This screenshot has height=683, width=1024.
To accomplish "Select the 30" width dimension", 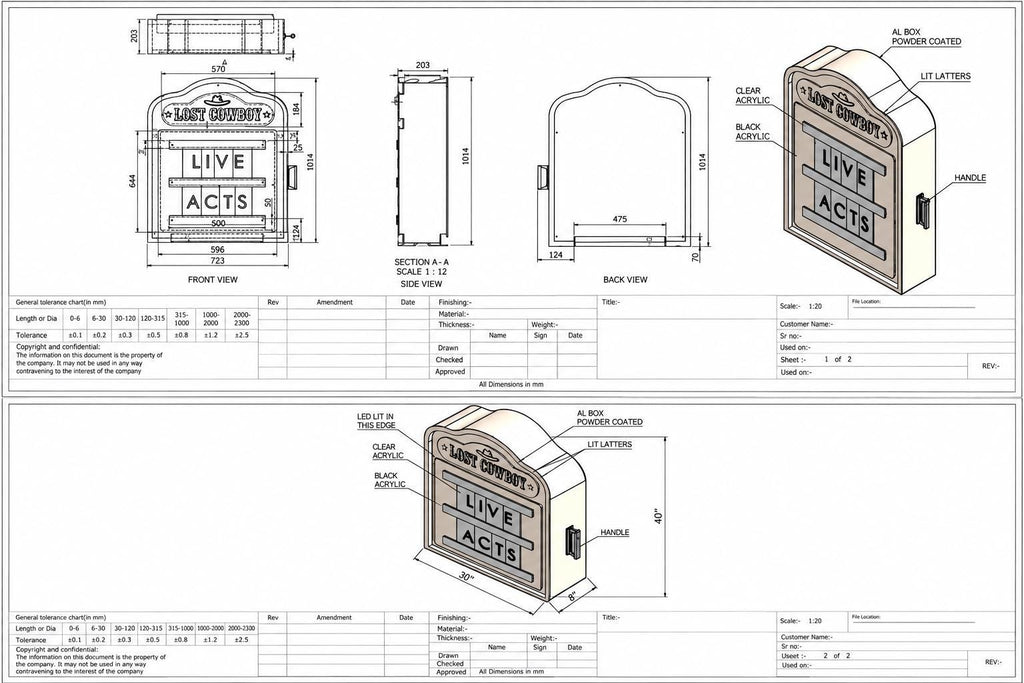I will point(465,577).
